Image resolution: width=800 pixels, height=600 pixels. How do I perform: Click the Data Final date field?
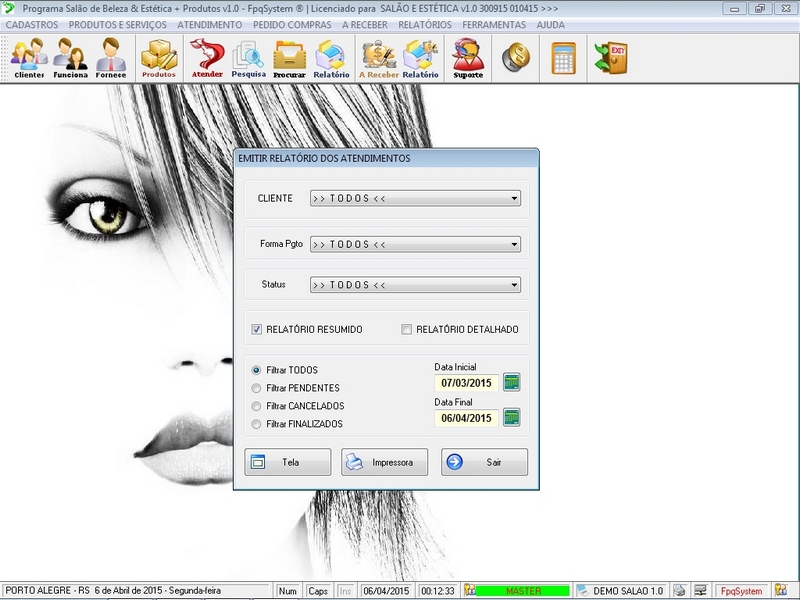tap(466, 418)
